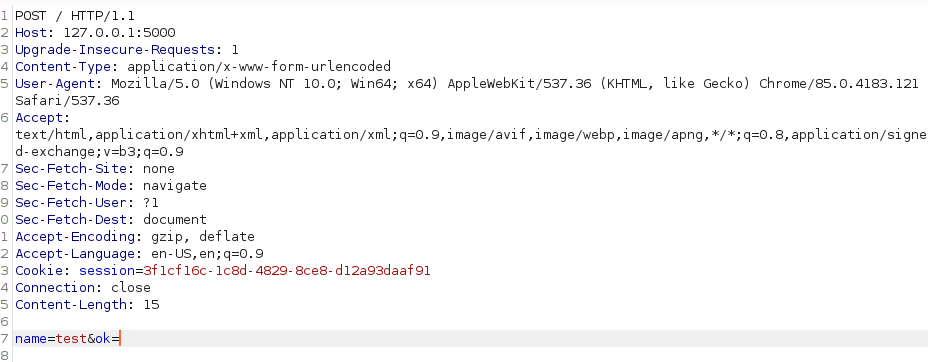Click the POST / HTTP/1.1 request line
The height and width of the screenshot is (362, 928).
[x=75, y=15]
